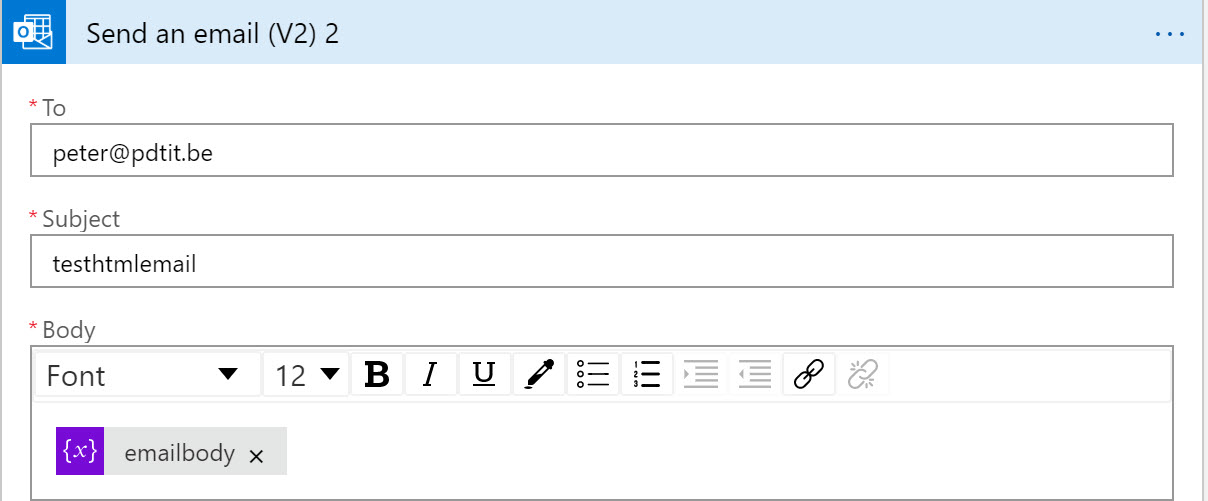Insert a numbered list
This screenshot has height=501, width=1208.
(x=647, y=375)
